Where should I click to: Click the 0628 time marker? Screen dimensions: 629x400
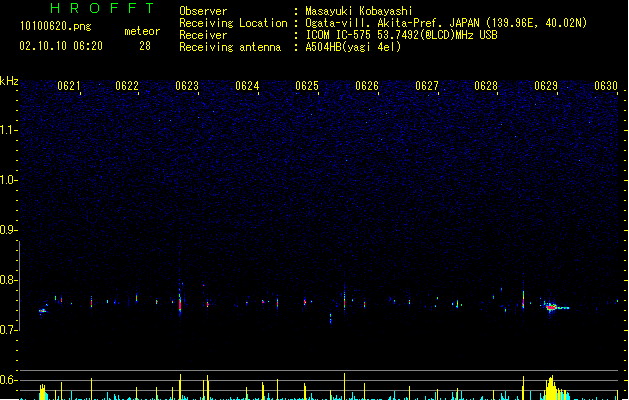486,86
